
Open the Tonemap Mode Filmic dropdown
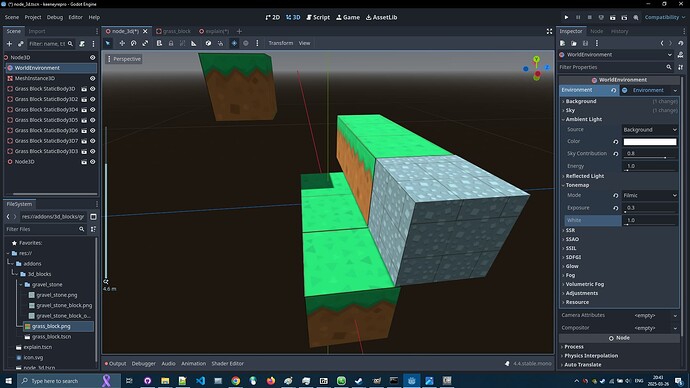point(650,195)
